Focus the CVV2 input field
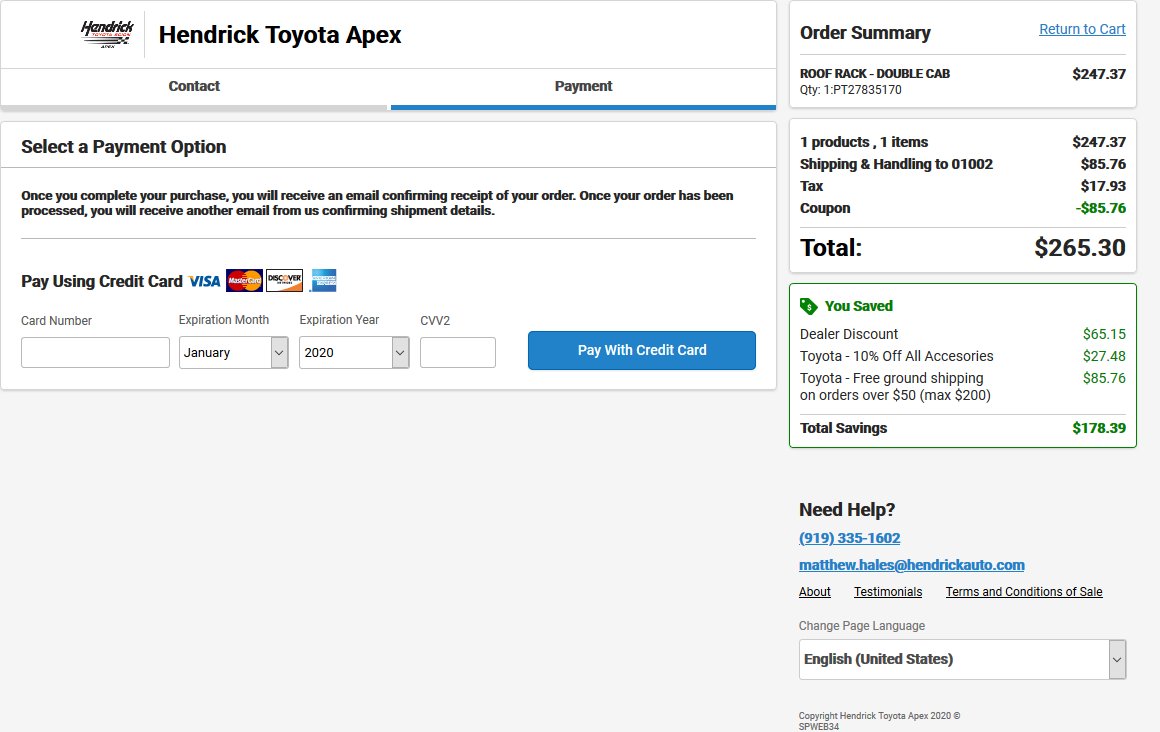Viewport: 1160px width, 732px height. 458,352
